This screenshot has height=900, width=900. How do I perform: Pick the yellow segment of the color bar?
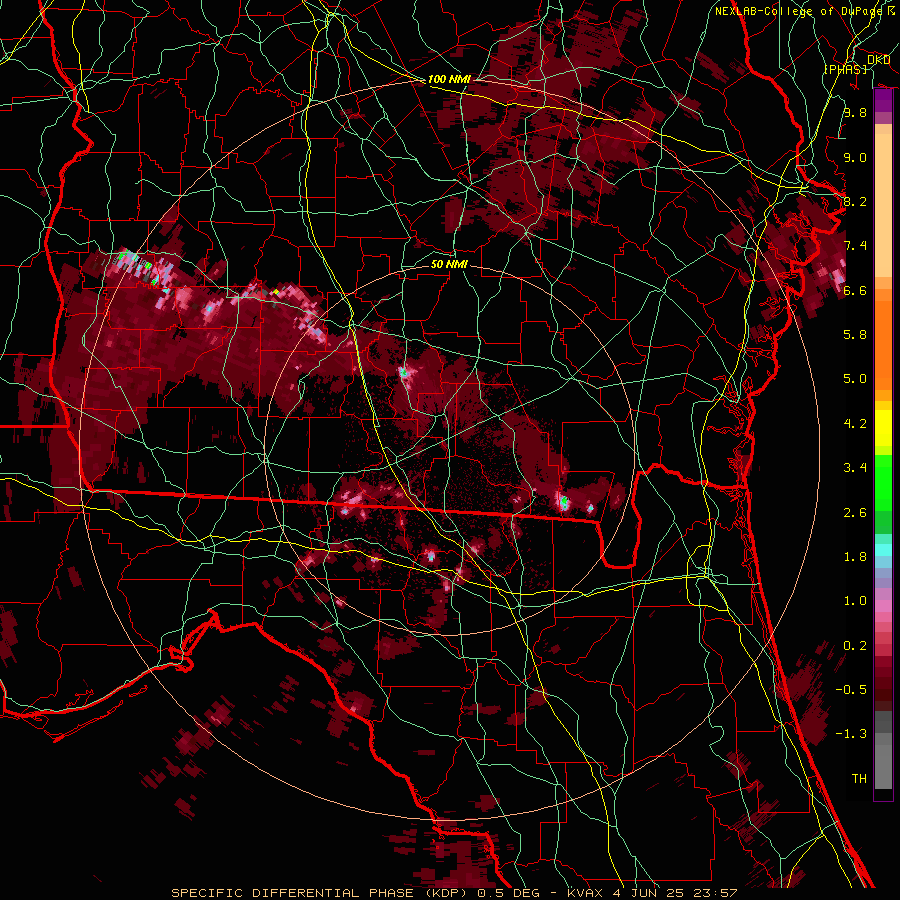883,428
